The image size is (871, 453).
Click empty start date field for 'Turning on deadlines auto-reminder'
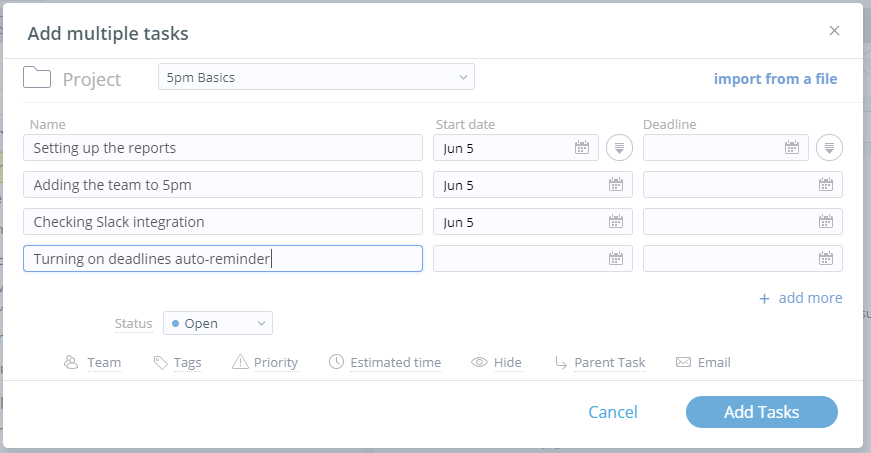pyautogui.click(x=533, y=259)
